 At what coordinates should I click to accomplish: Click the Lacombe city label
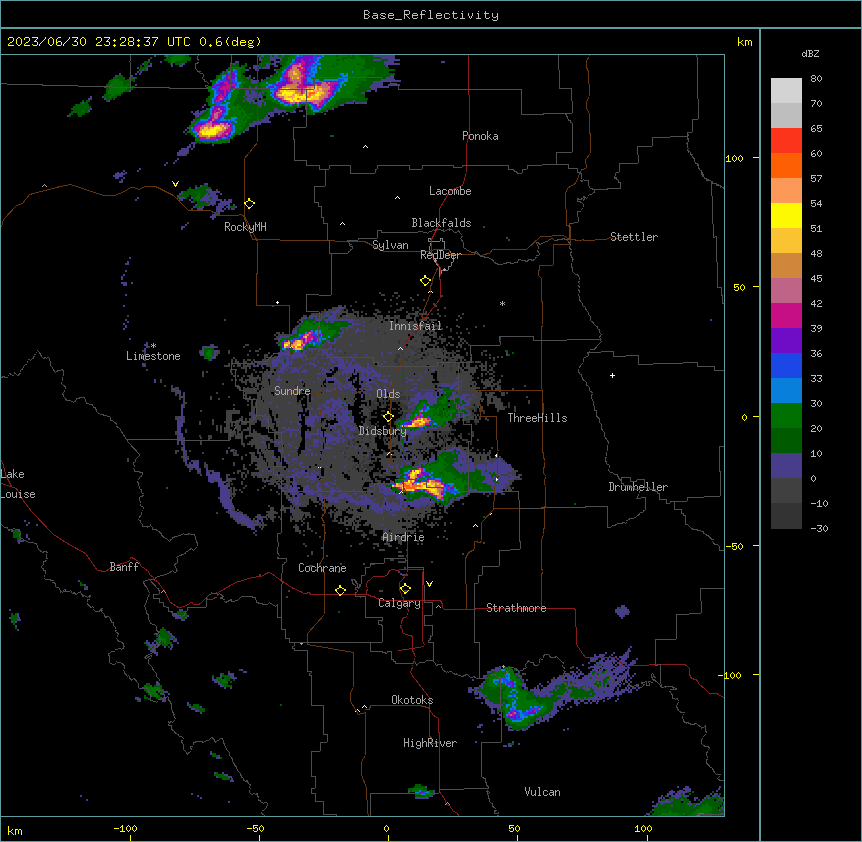pos(450,191)
